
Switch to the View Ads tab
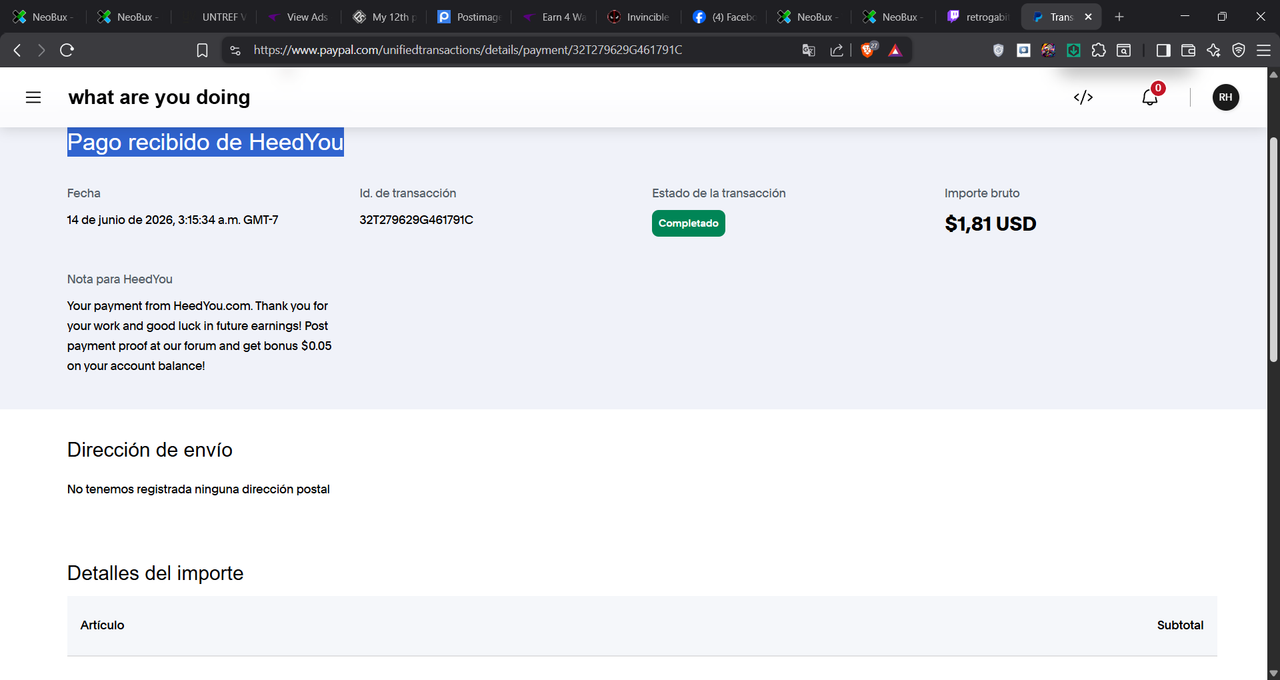299,17
